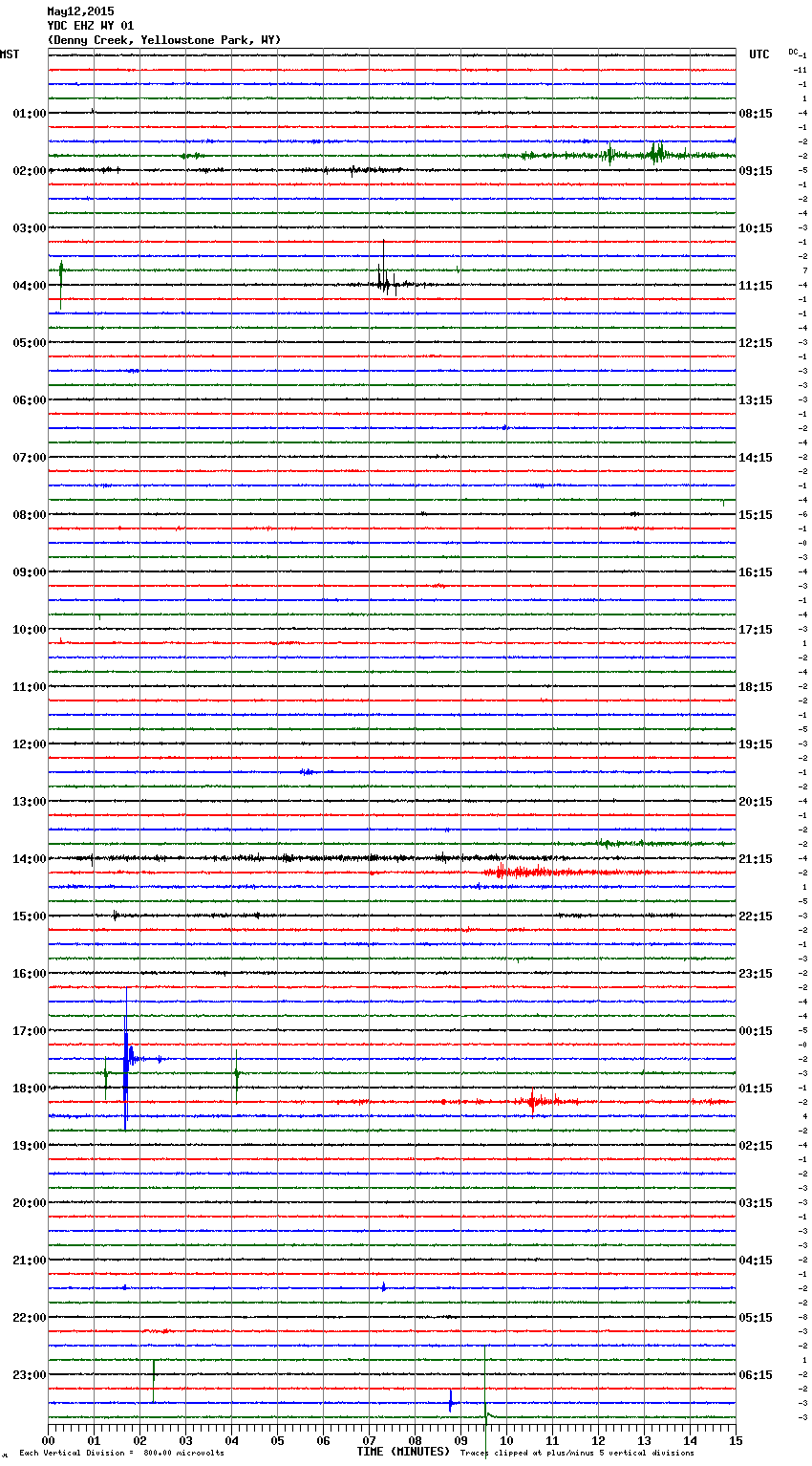
Task: Select the 03:00 MST time label
Action: 29,228
